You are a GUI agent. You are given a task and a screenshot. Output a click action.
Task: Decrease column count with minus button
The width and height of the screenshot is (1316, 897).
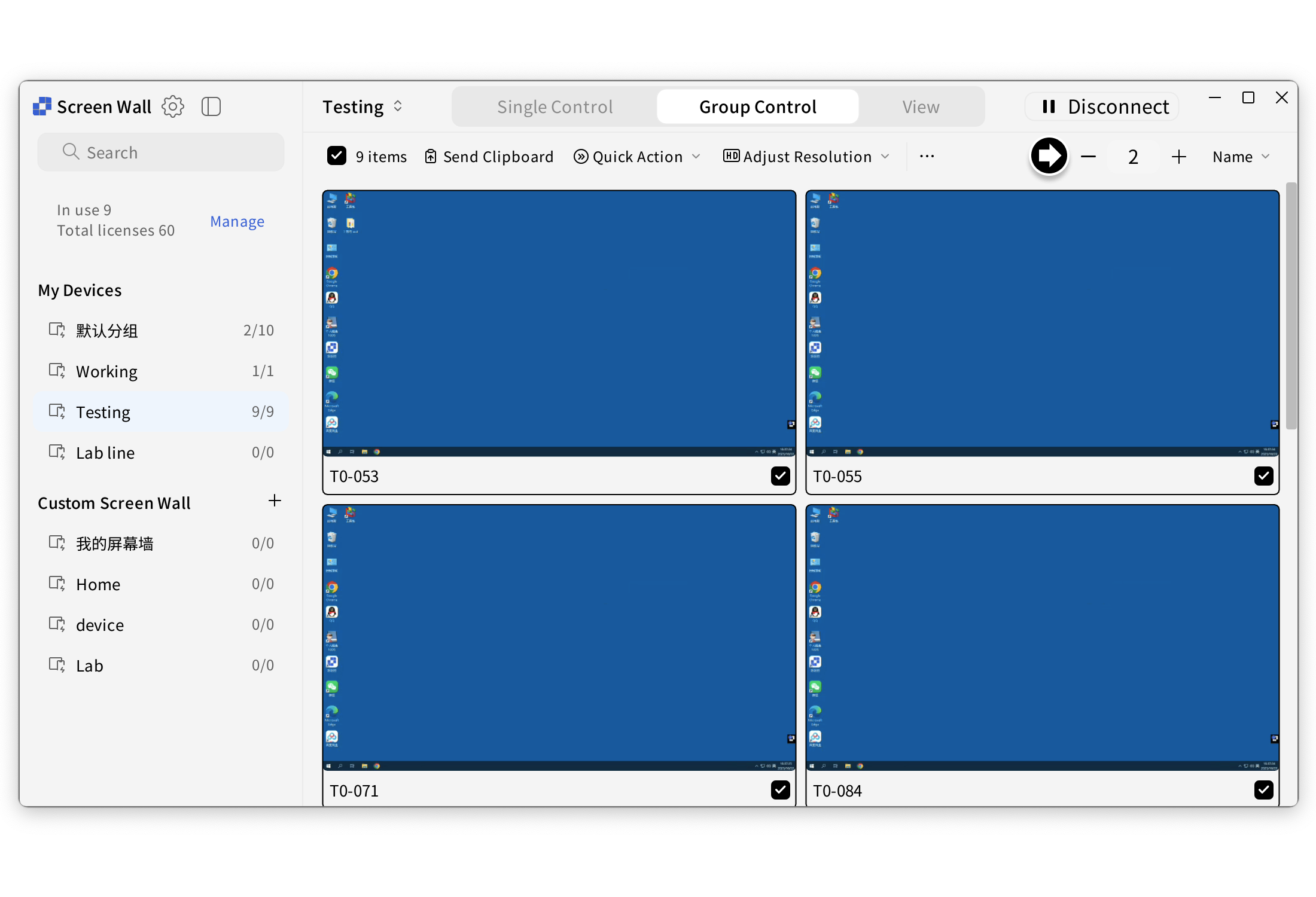pos(1089,157)
